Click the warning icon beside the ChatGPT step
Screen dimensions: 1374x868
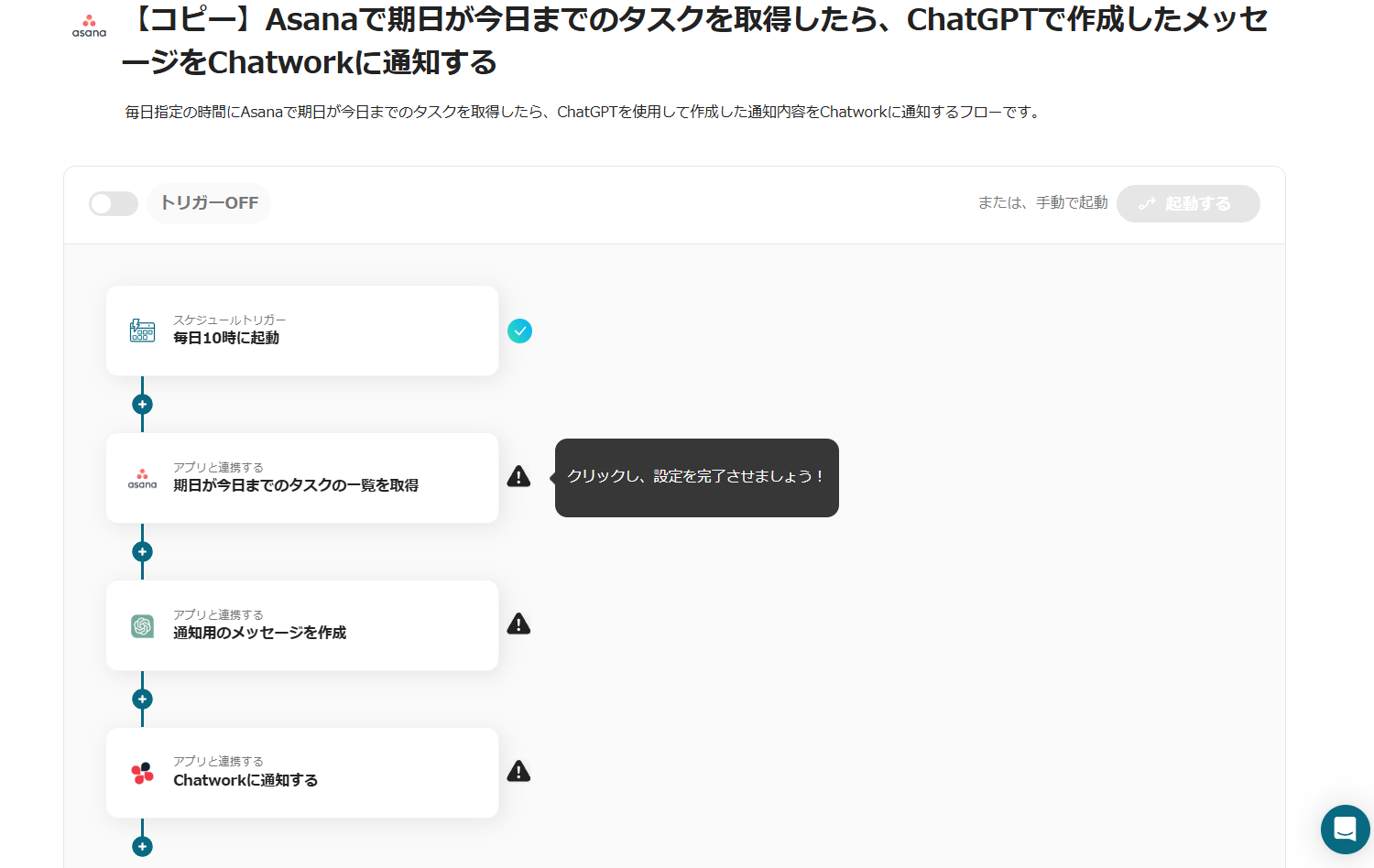518,624
